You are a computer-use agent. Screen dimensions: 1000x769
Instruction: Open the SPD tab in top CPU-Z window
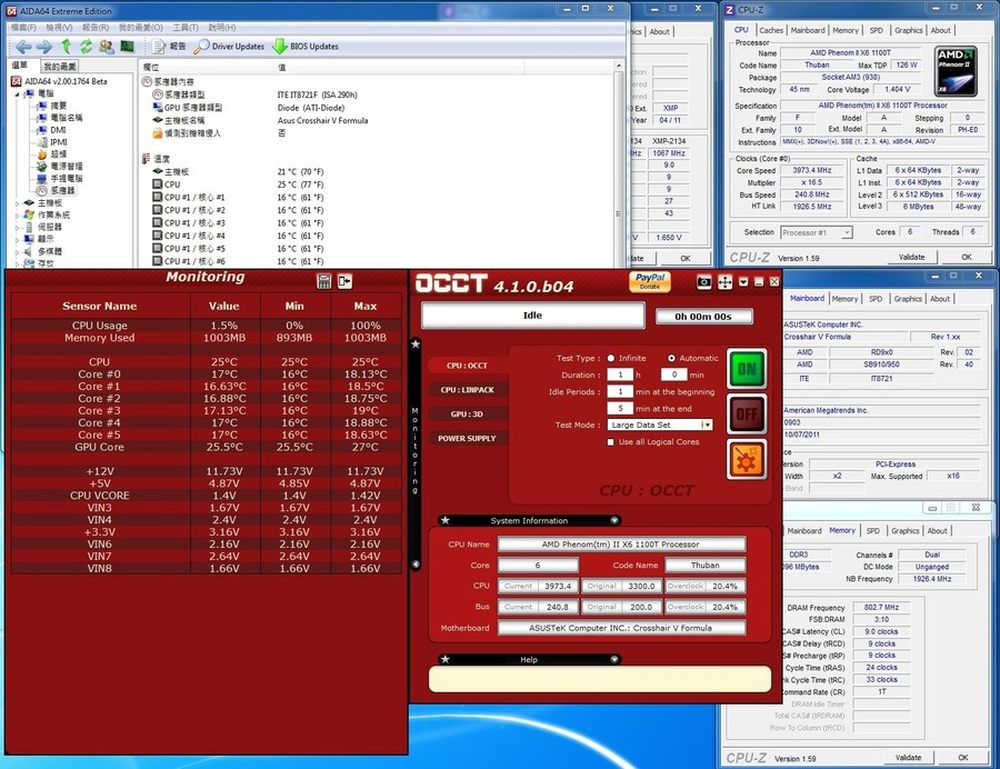point(876,31)
